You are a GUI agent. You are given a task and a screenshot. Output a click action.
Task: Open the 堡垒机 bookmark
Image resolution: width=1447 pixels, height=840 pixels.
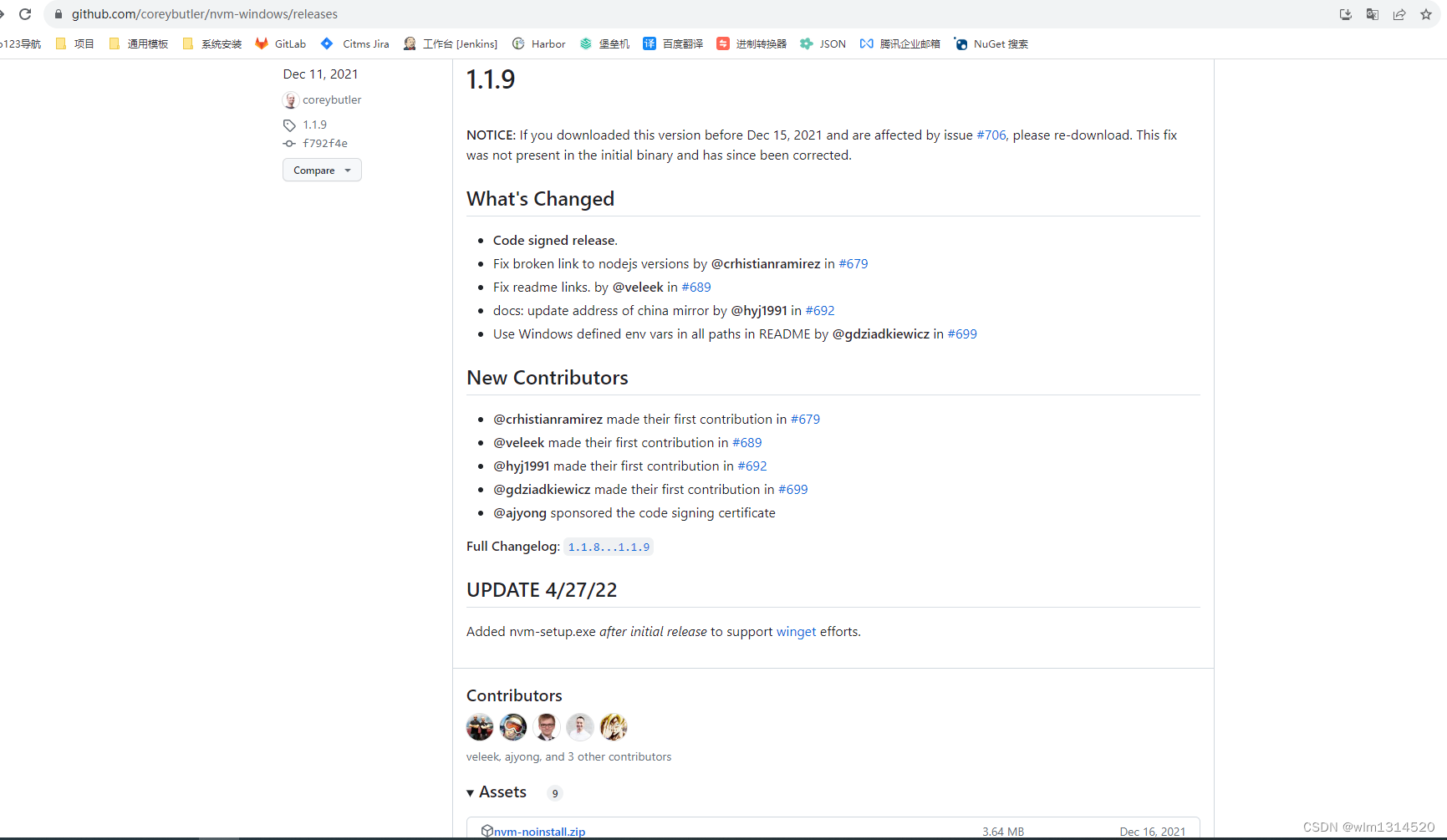[x=613, y=43]
